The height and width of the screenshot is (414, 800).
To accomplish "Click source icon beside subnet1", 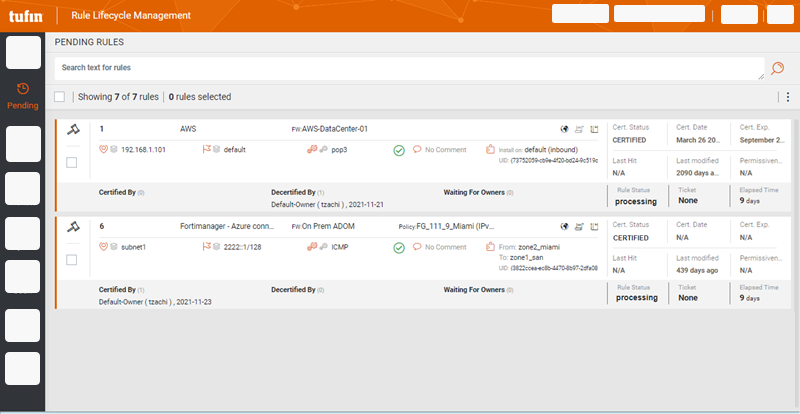I will tap(104, 247).
